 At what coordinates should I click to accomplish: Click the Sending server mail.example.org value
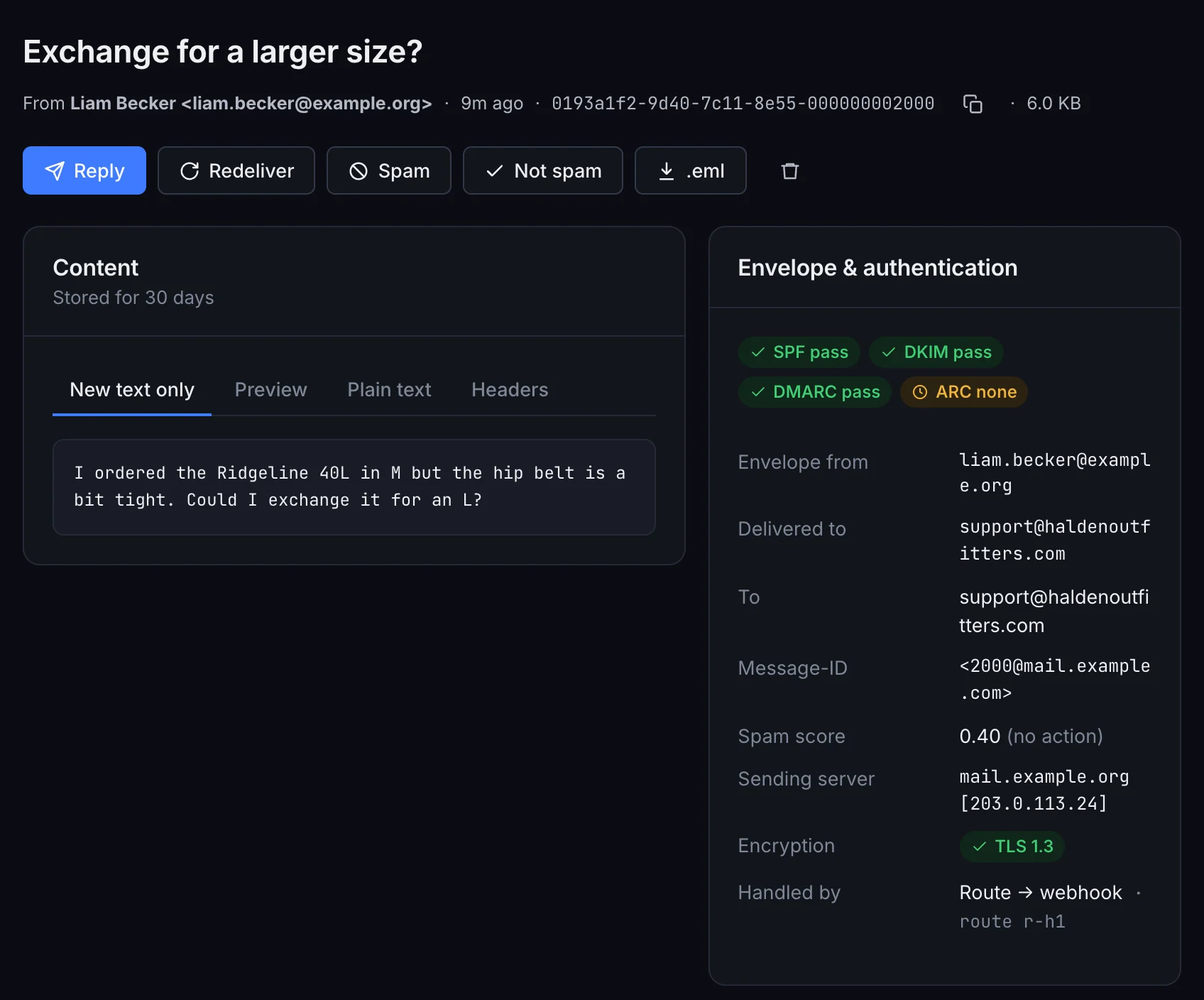click(x=1044, y=790)
